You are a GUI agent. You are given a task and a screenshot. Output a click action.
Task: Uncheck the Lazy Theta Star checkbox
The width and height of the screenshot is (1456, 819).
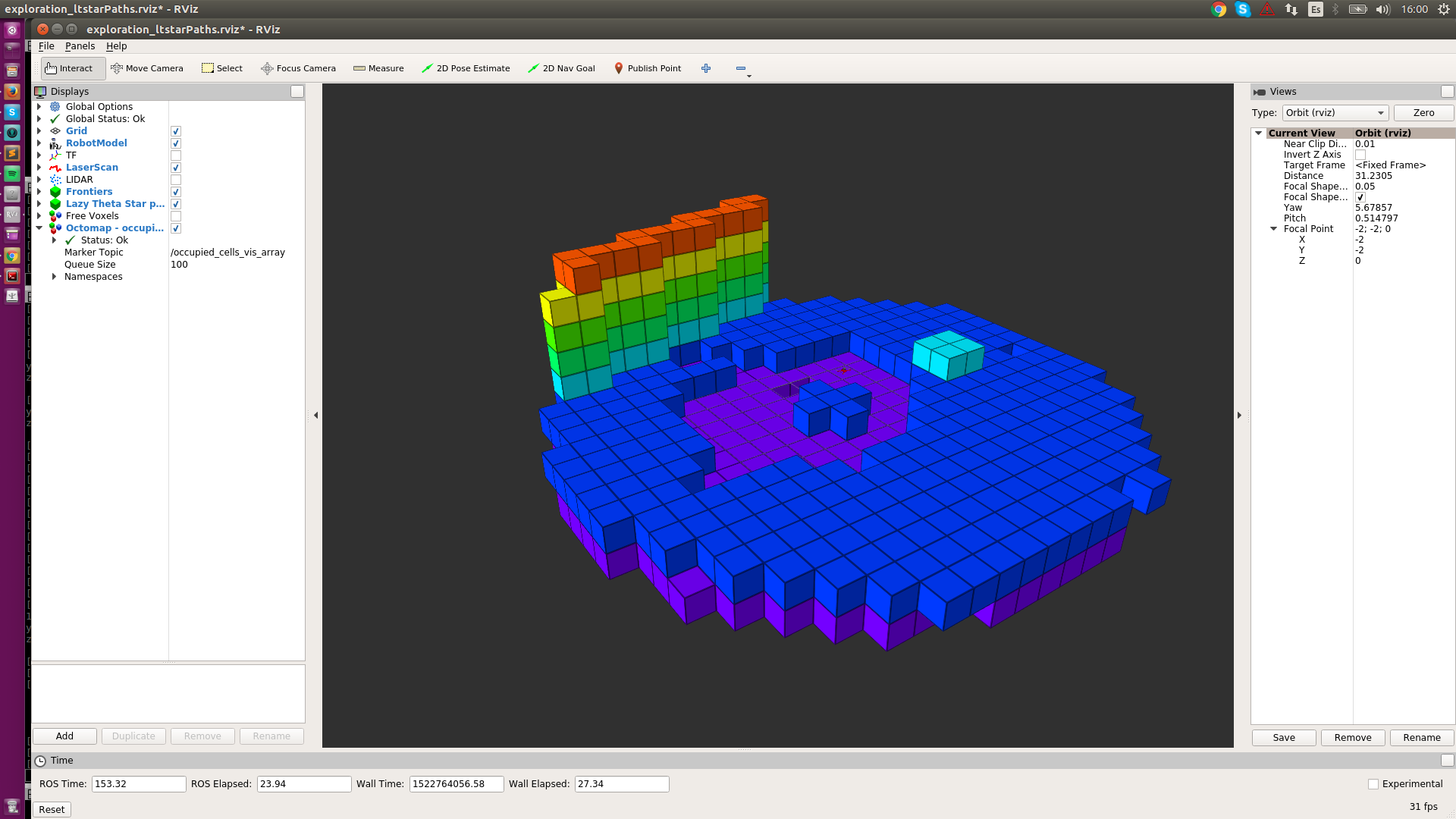coord(176,204)
